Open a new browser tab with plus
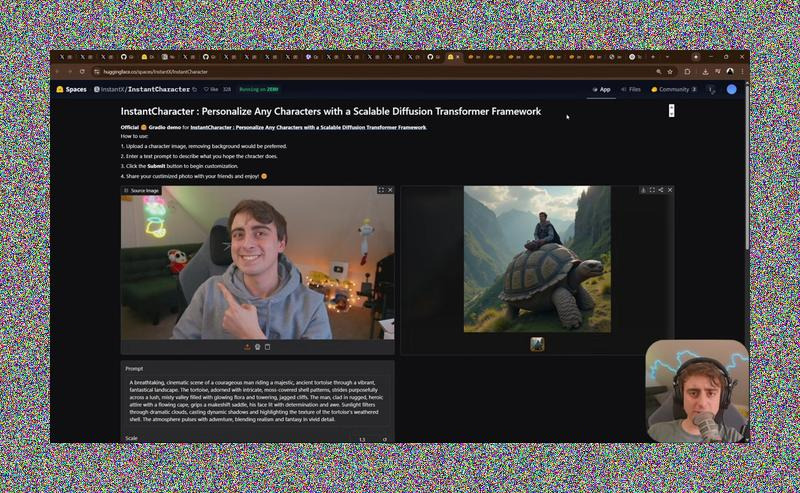Screen dimensions: 800x493 [653, 57]
